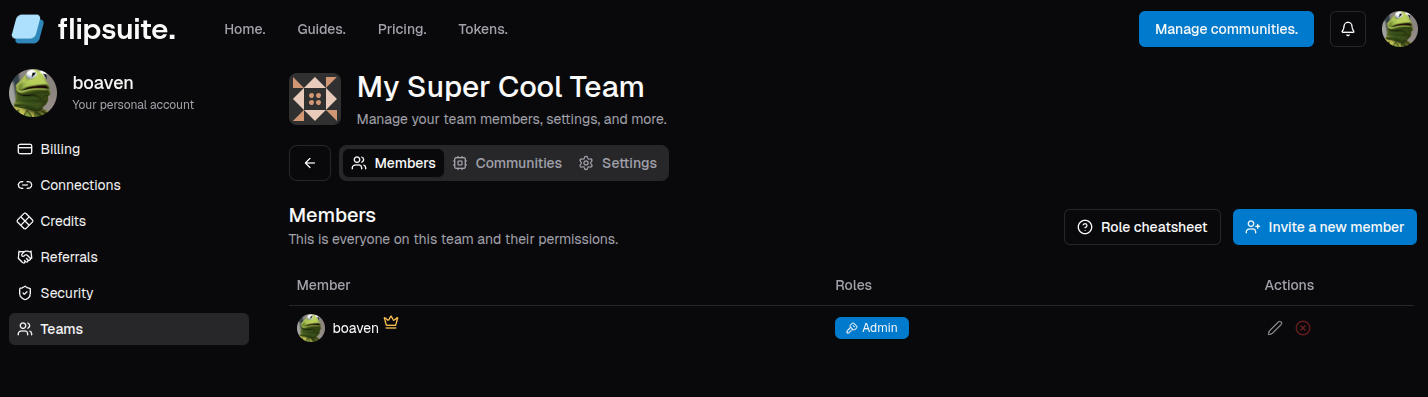Open Tokens. in top navigation

(x=483, y=29)
